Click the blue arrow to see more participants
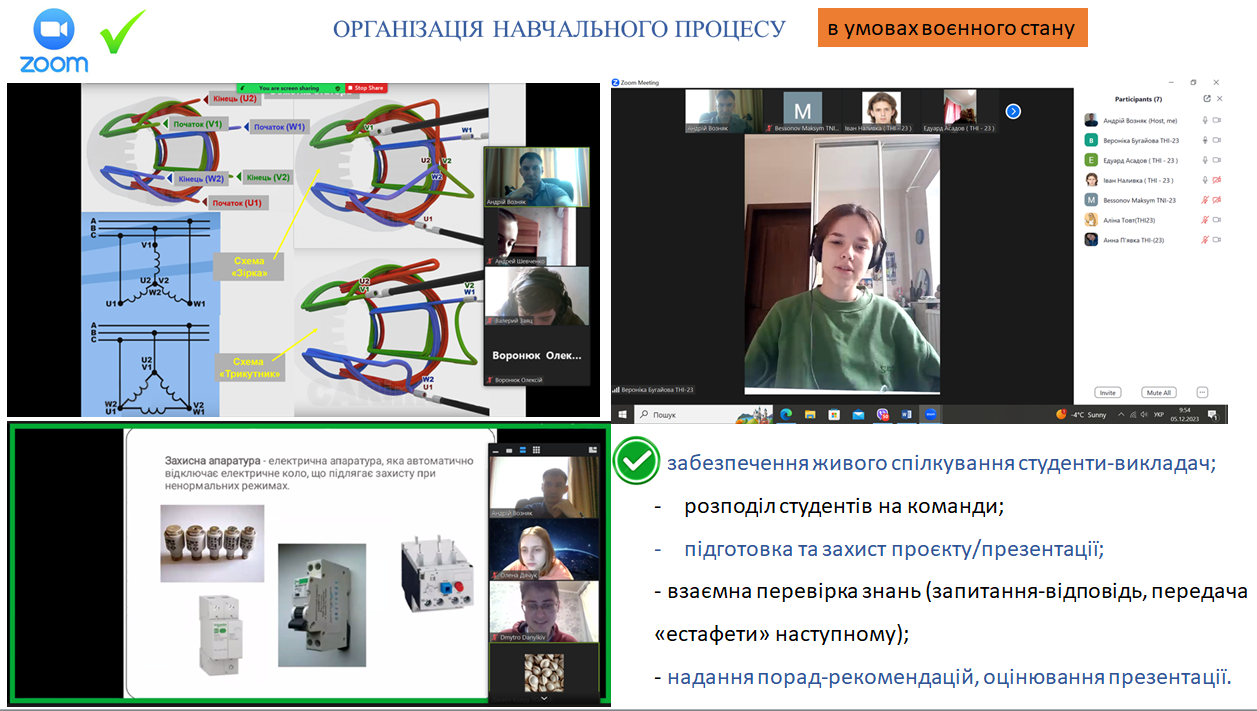1257x711 pixels. pyautogui.click(x=1013, y=112)
